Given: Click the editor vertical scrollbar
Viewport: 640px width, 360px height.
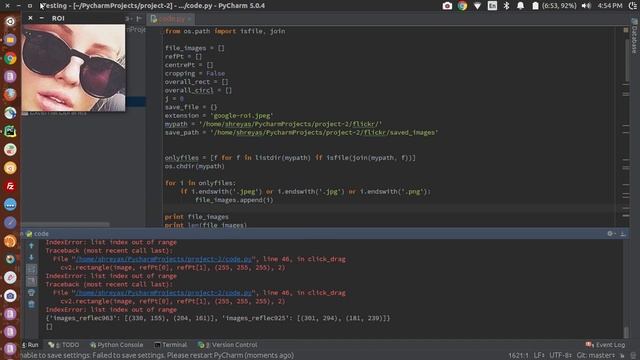Looking at the screenshot, I should coord(626,60).
